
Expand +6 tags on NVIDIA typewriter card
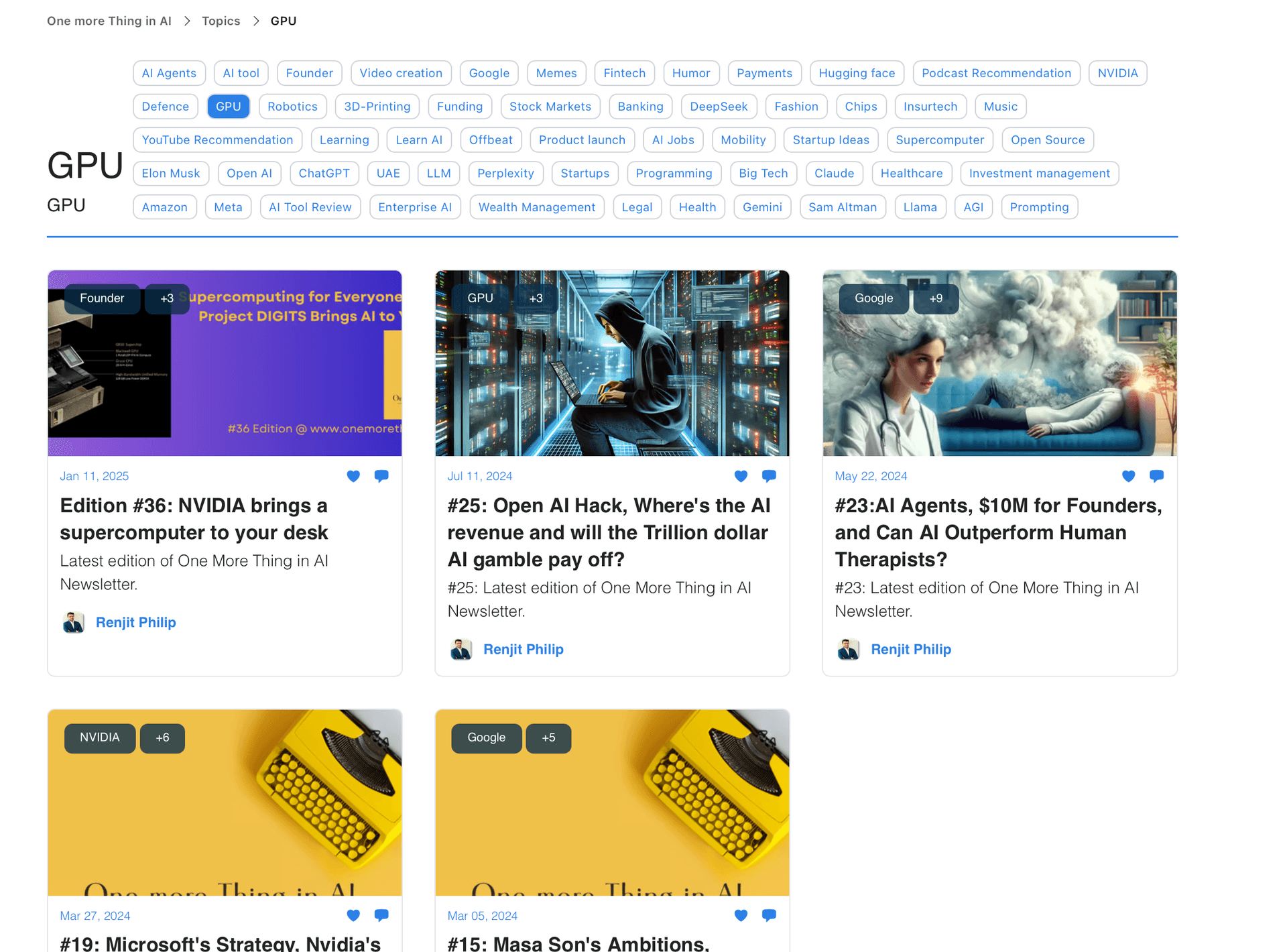pyautogui.click(x=162, y=738)
